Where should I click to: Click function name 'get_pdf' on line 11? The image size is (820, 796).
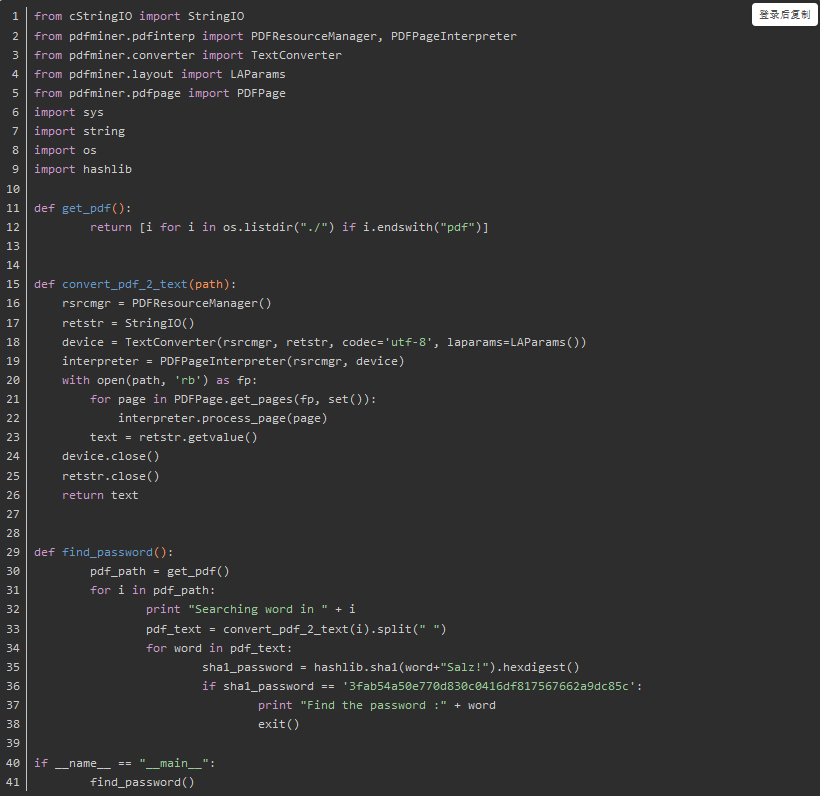click(86, 208)
